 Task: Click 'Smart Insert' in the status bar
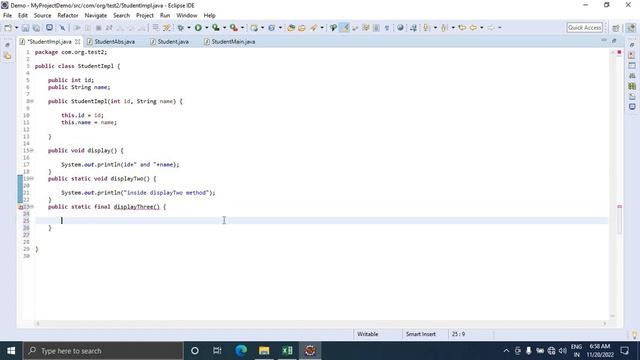(x=420, y=334)
